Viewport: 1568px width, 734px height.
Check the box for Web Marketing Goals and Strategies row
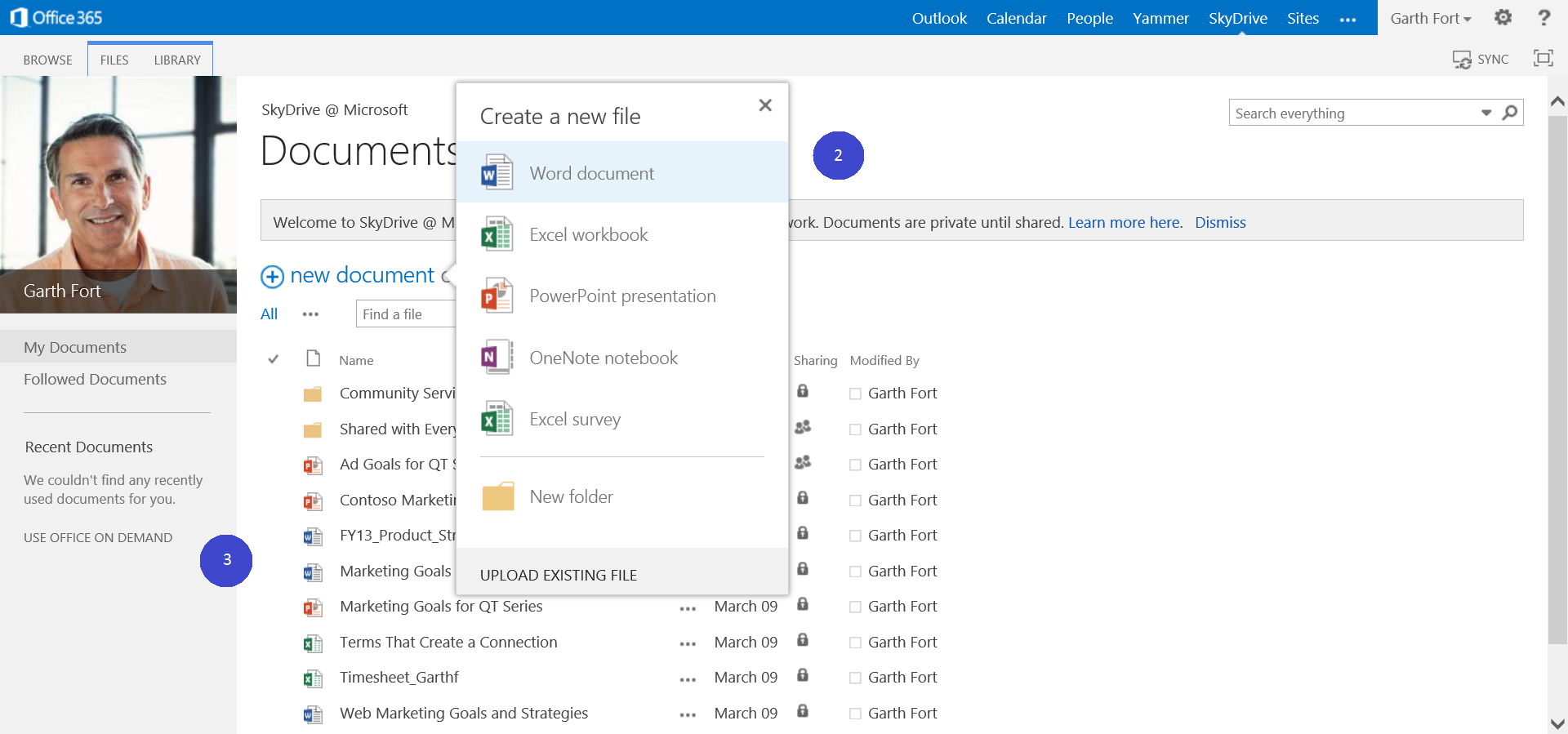(x=855, y=714)
